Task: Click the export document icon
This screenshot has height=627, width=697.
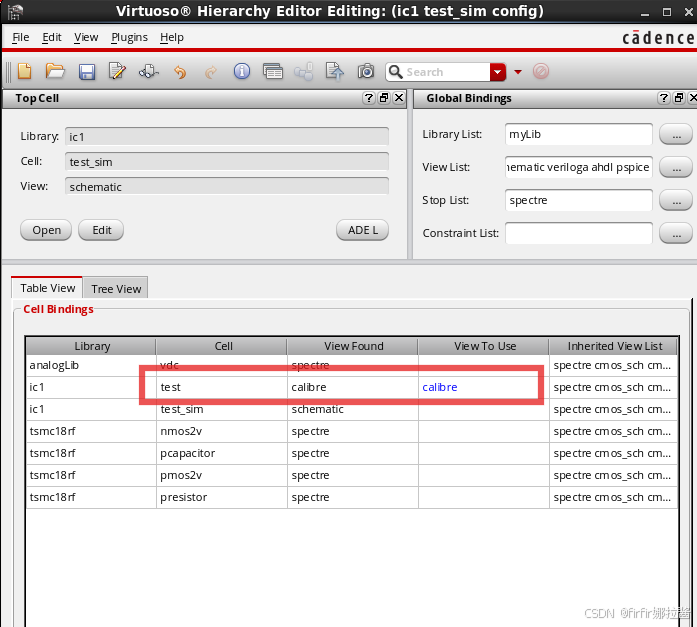Action: (334, 71)
